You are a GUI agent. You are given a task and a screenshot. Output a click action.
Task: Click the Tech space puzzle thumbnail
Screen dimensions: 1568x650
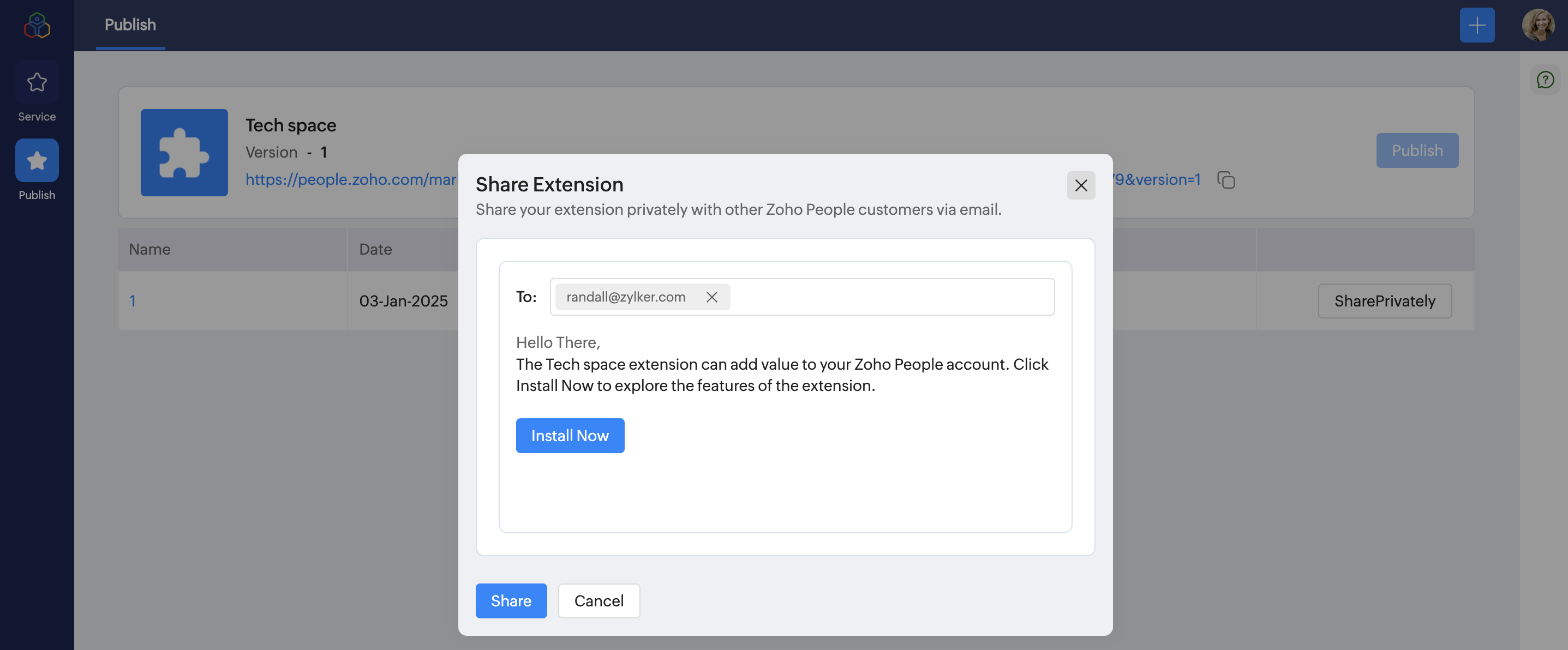point(184,153)
